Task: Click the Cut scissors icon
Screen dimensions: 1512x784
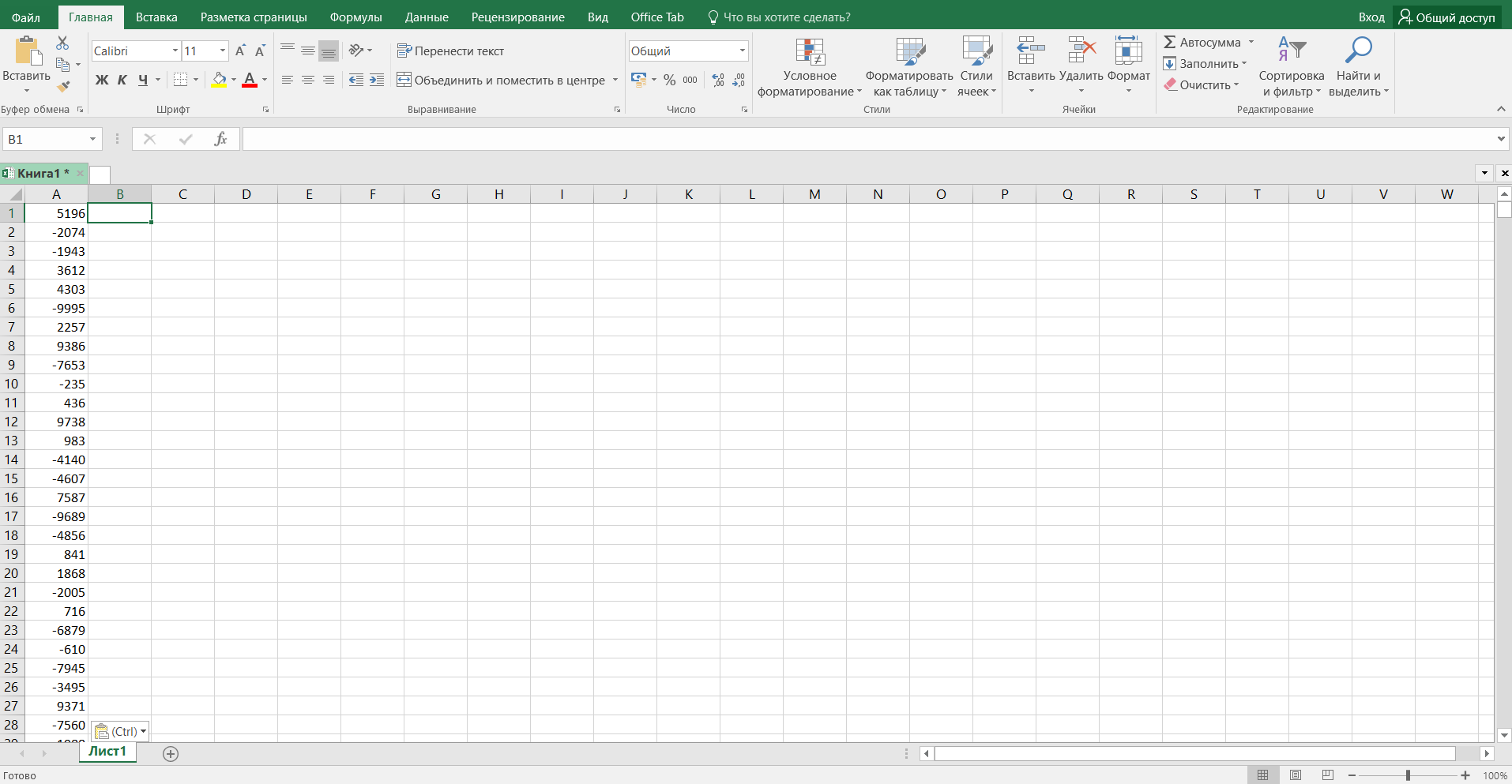Action: pyautogui.click(x=62, y=43)
